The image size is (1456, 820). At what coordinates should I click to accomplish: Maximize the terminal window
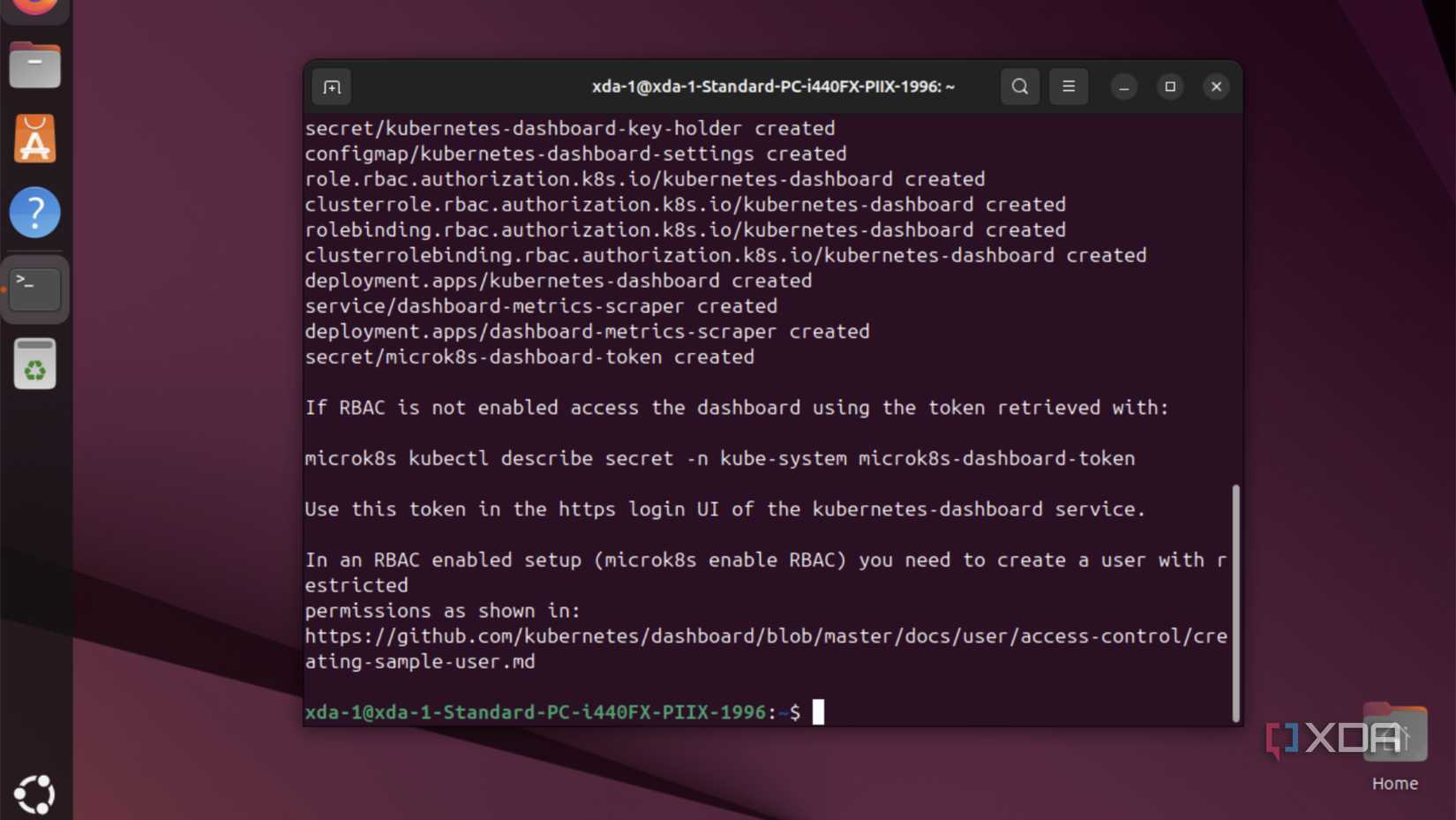coord(1170,87)
